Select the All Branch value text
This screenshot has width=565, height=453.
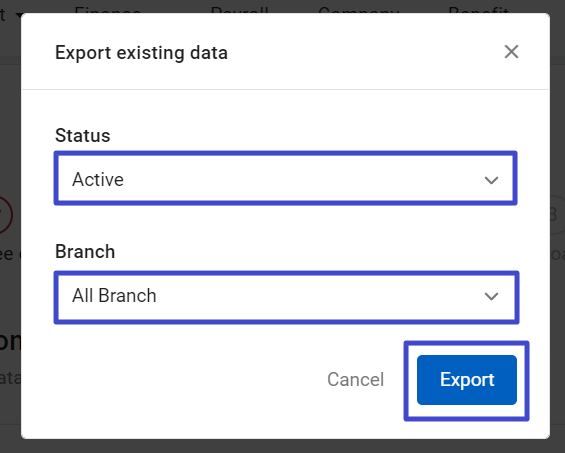(114, 296)
